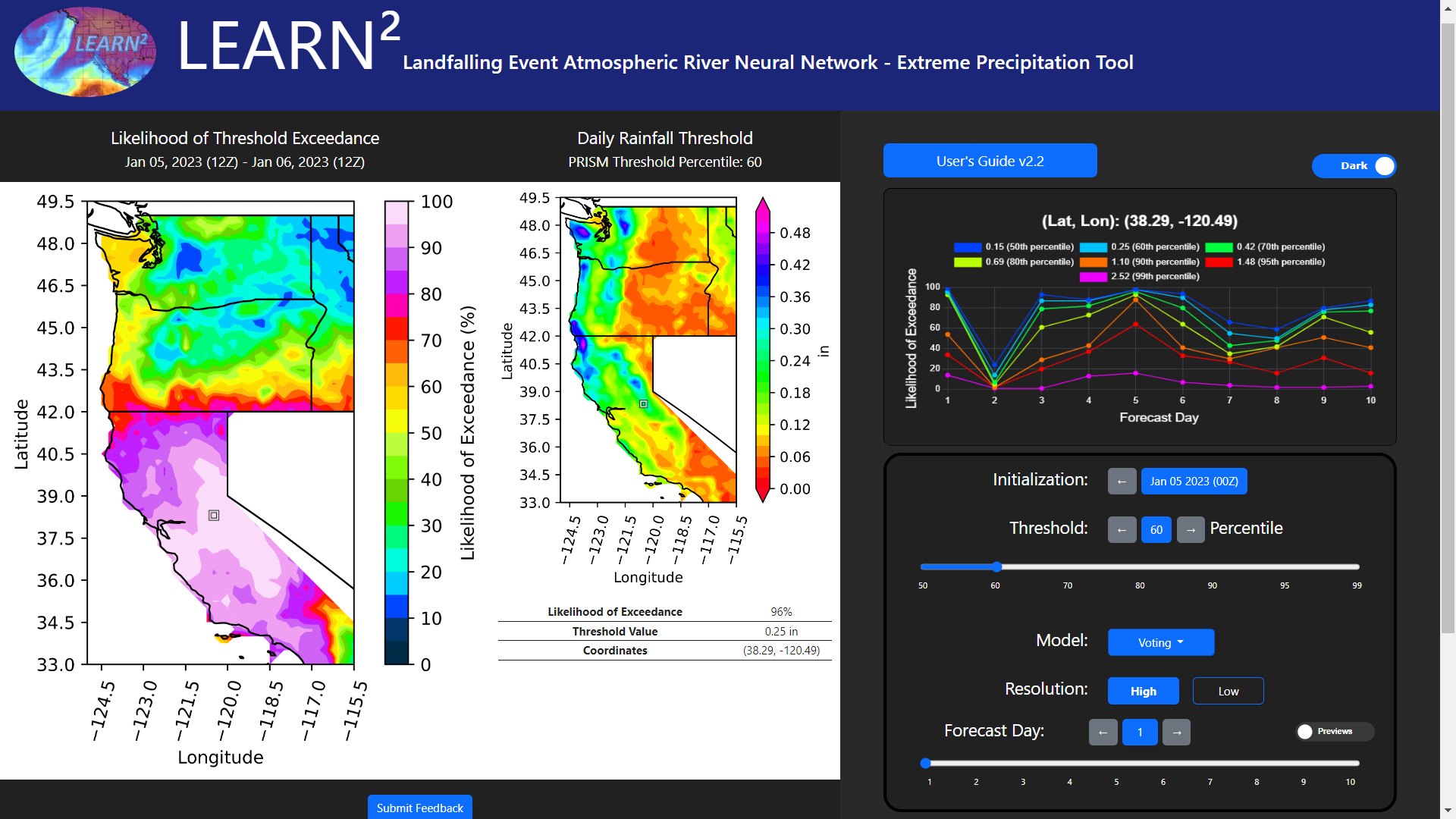Click the Likelihood of Exceedance value 96%
The image size is (1456, 819).
781,612
